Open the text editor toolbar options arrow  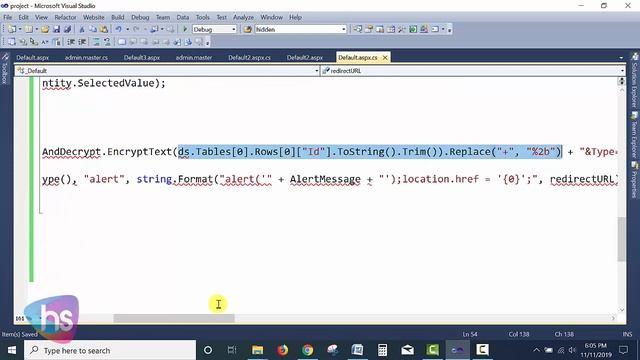point(207,42)
